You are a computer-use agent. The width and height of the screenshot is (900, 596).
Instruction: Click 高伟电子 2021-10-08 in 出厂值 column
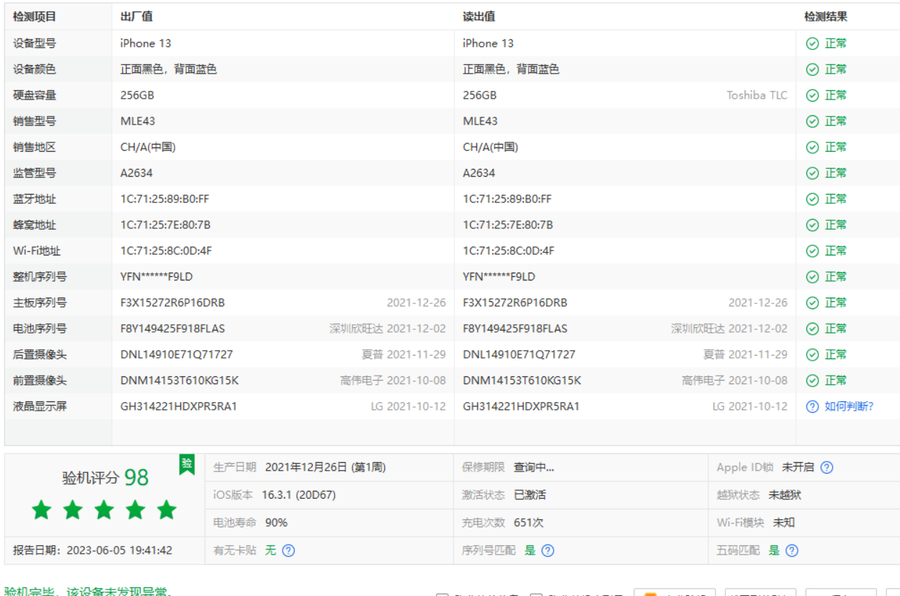[x=393, y=381]
